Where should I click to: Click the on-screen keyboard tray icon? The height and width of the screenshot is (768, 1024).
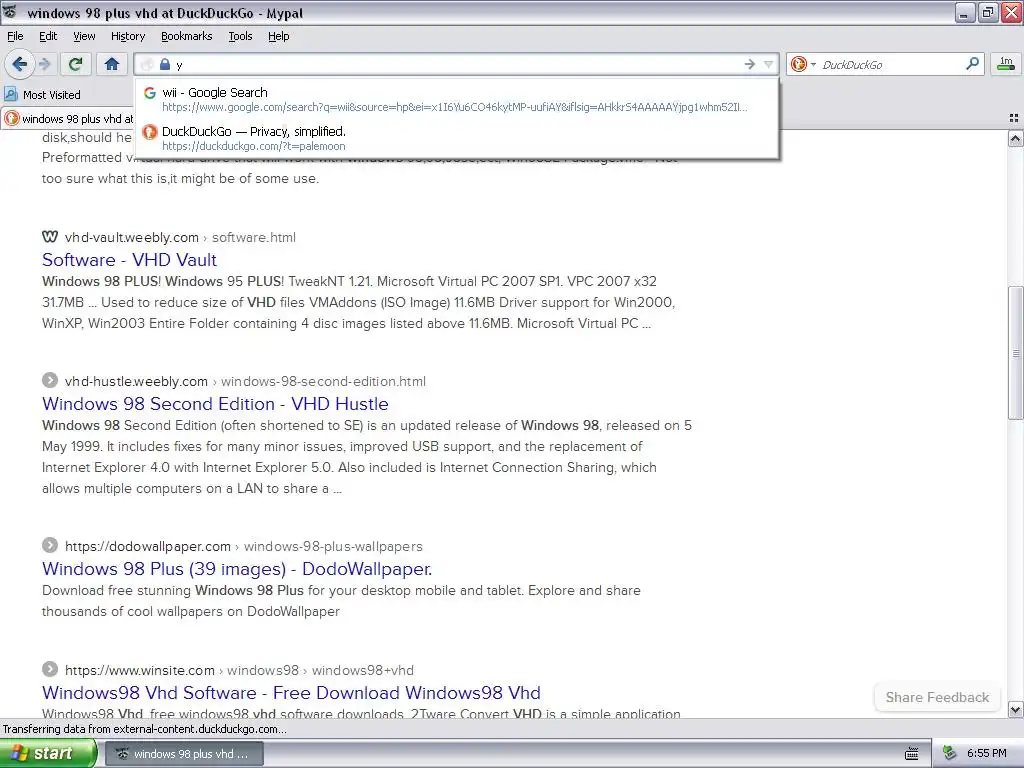point(912,754)
